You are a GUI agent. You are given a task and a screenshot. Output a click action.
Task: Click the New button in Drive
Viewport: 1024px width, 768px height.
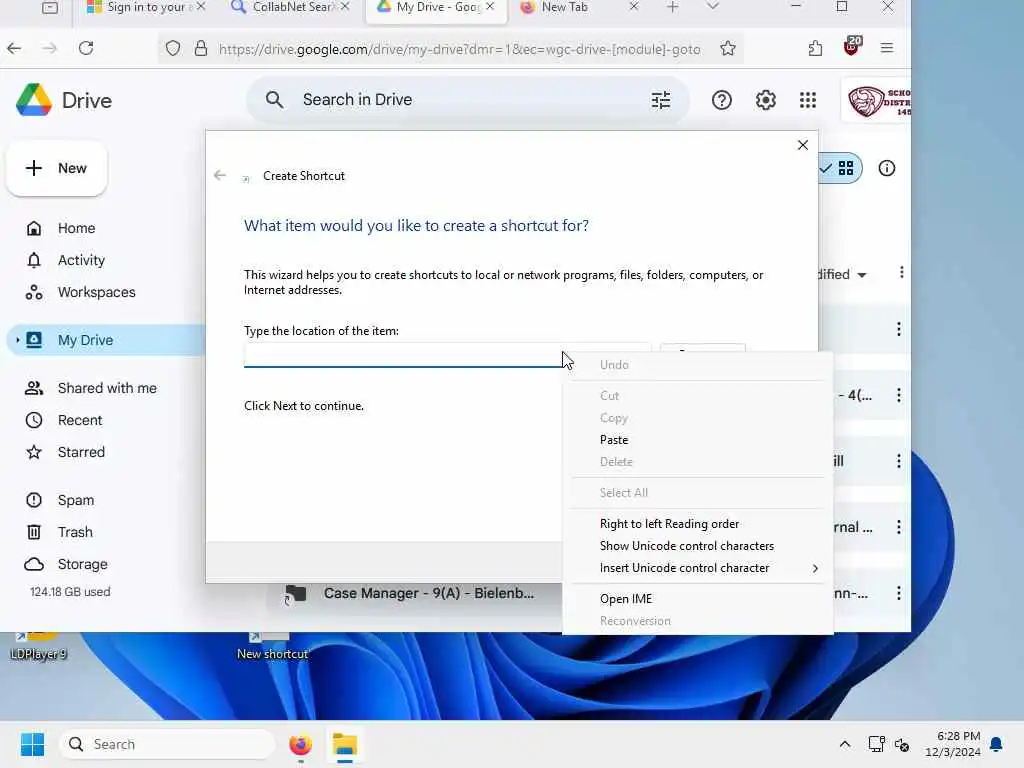coord(56,168)
